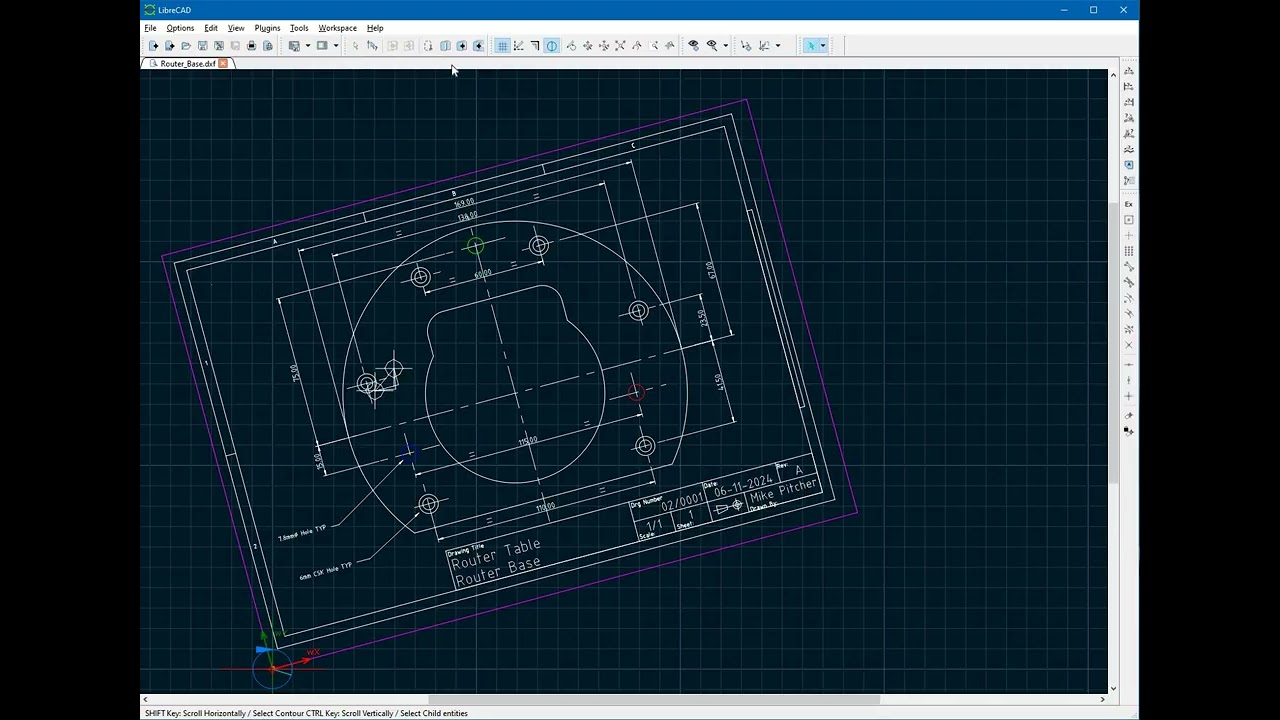The image size is (1280, 720).
Task: Open the Workspace menu
Action: (337, 28)
